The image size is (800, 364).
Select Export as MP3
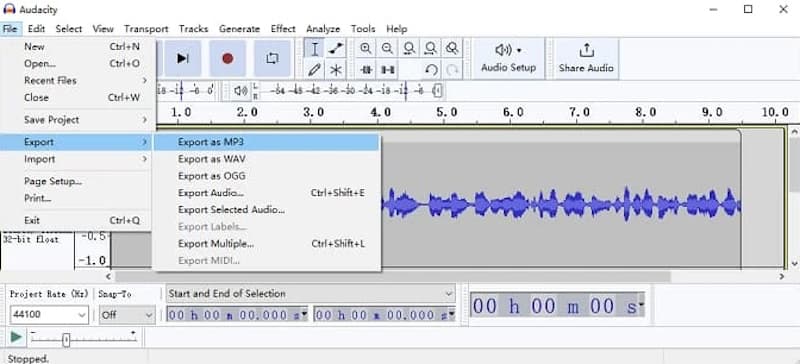[266, 142]
